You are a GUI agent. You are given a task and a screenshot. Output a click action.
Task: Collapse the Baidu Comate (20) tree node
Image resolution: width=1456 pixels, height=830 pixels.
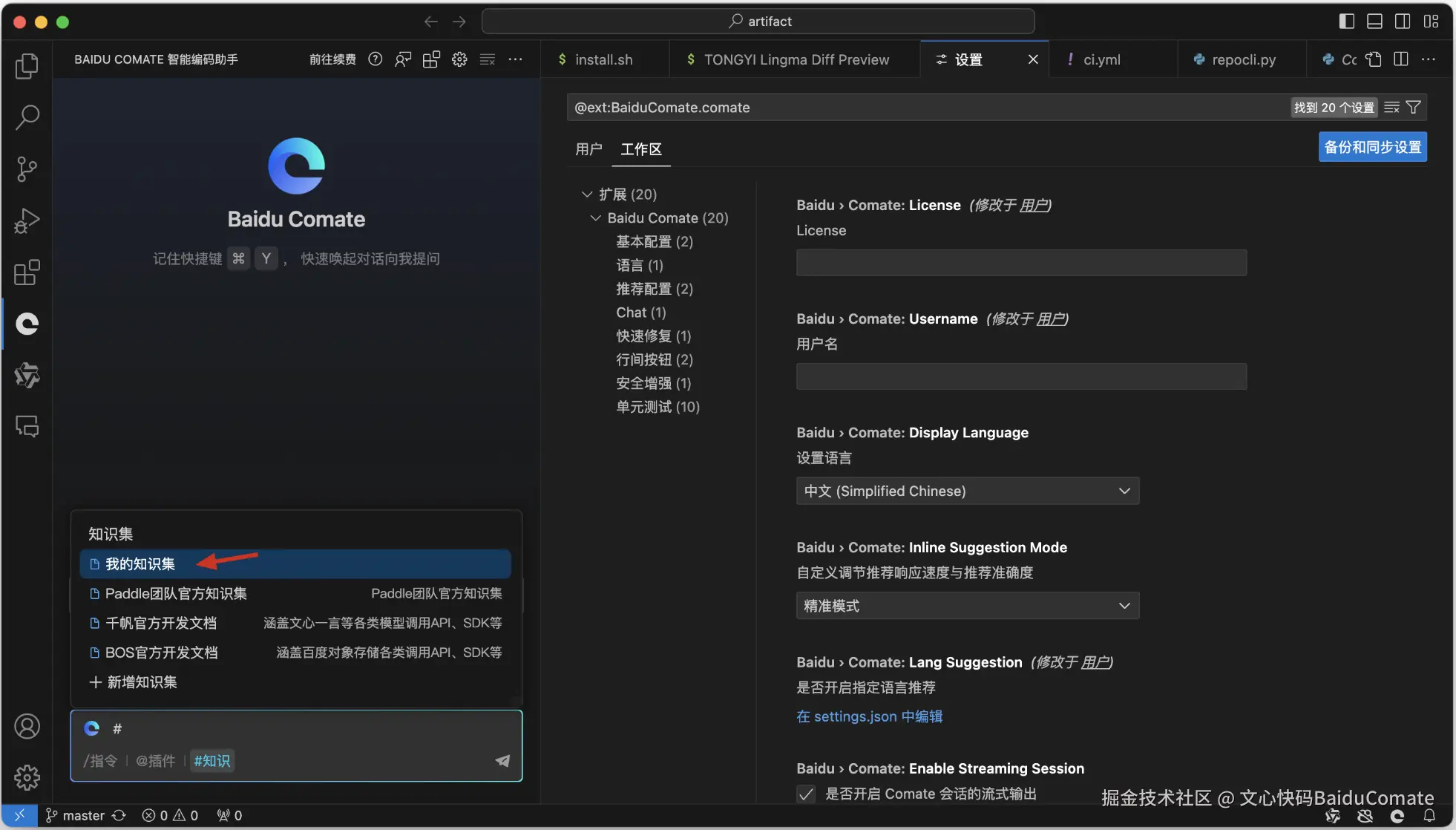(x=595, y=218)
